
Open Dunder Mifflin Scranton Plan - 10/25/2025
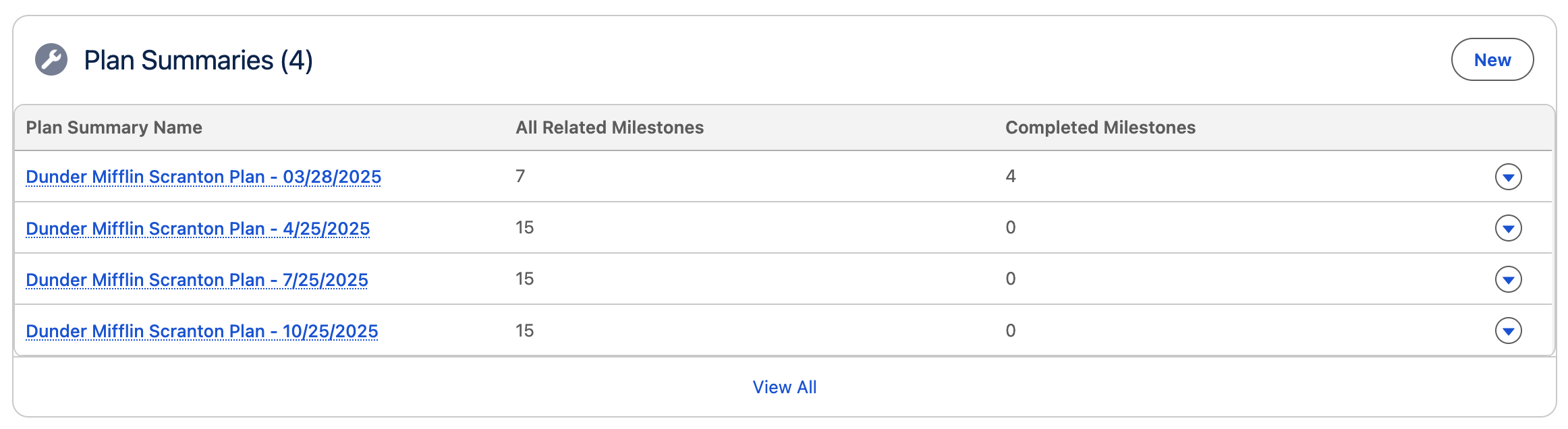[202, 331]
